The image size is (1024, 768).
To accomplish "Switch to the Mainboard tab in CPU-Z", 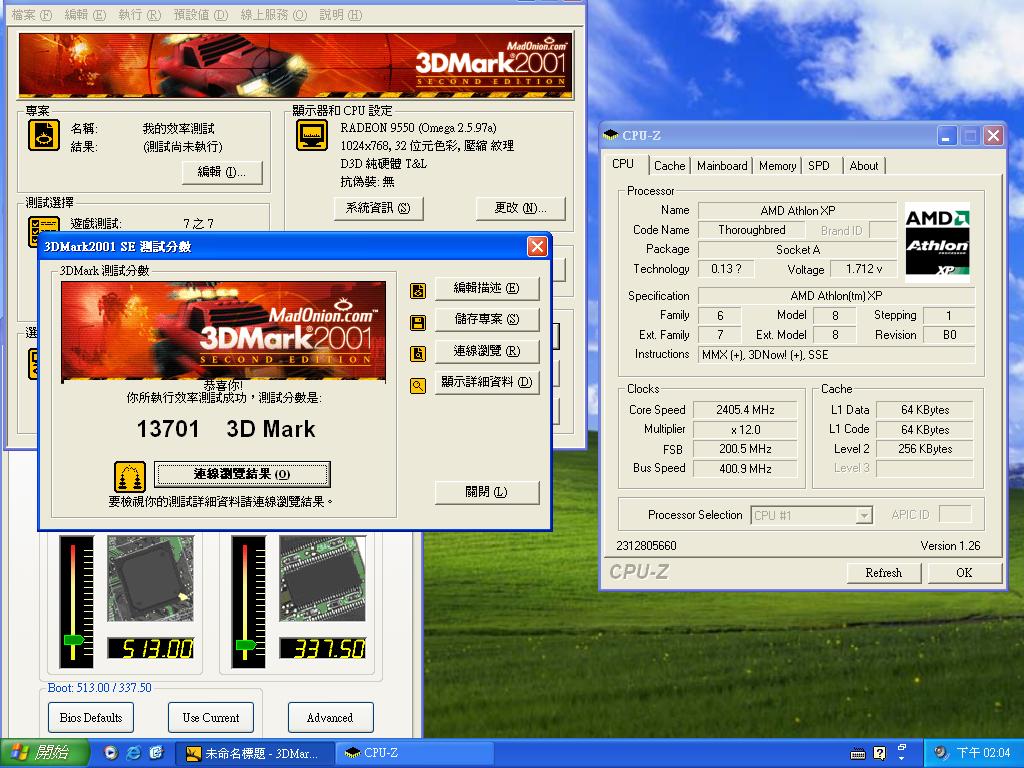I will [x=722, y=166].
